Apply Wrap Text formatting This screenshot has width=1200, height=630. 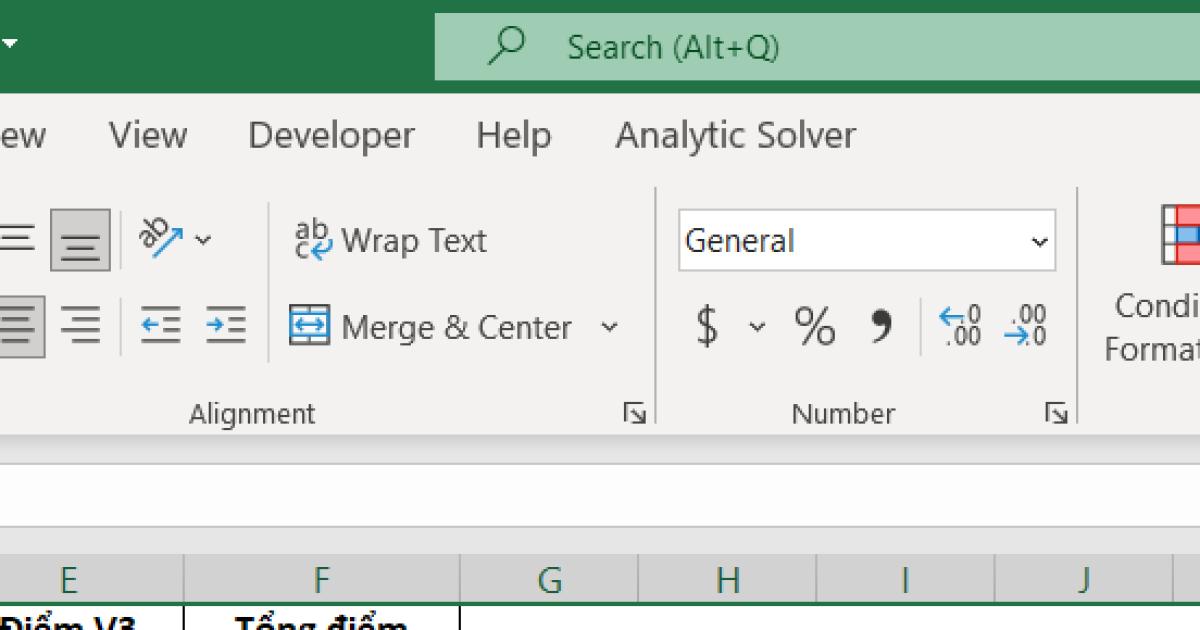[390, 239]
